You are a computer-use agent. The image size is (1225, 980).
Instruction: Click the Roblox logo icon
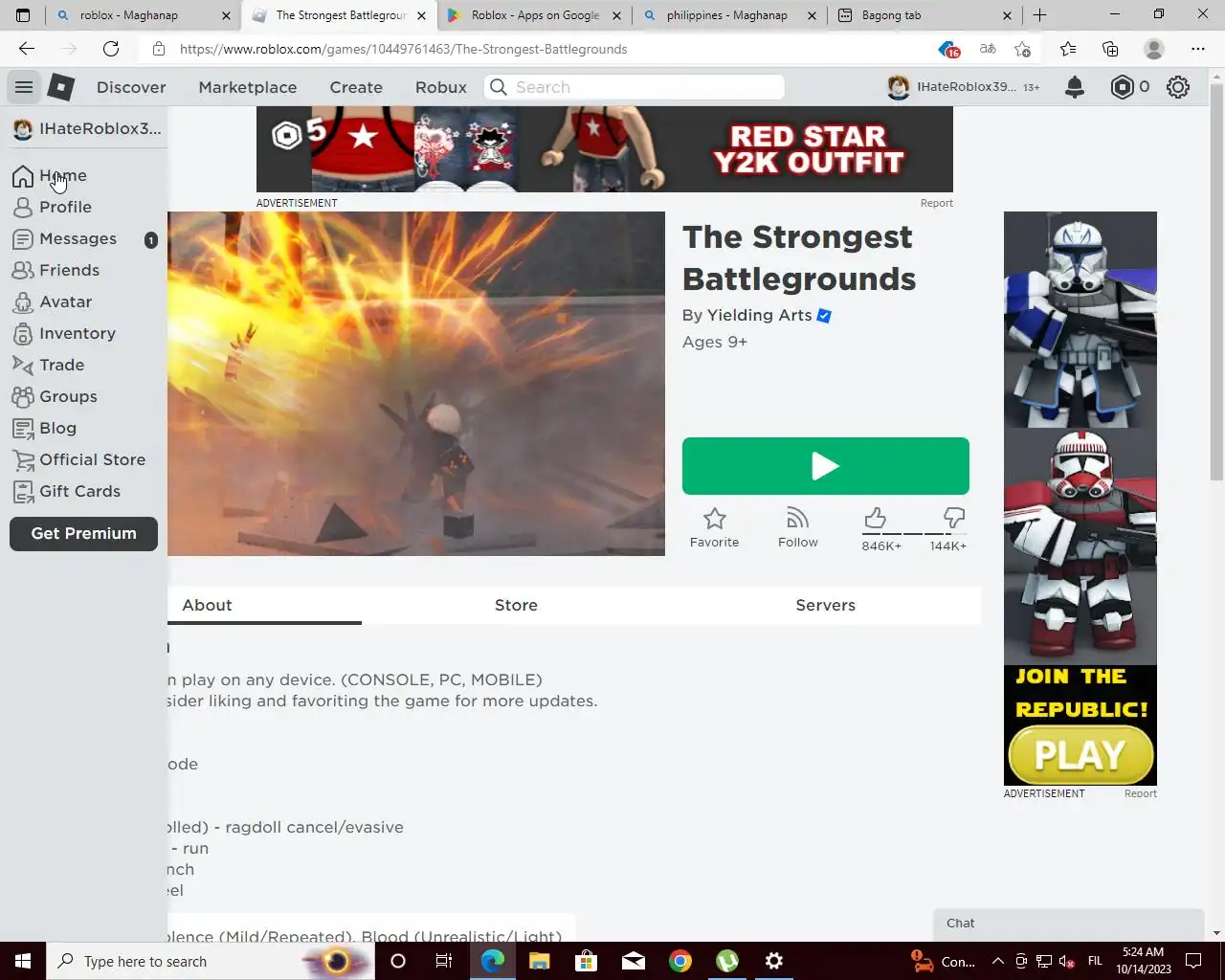coord(61,87)
